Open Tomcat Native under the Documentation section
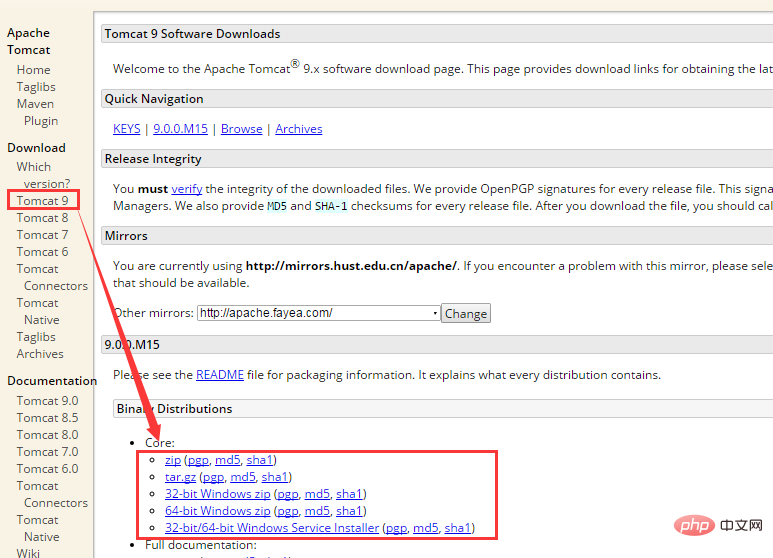Viewport: 773px width, 558px height. 38,528
